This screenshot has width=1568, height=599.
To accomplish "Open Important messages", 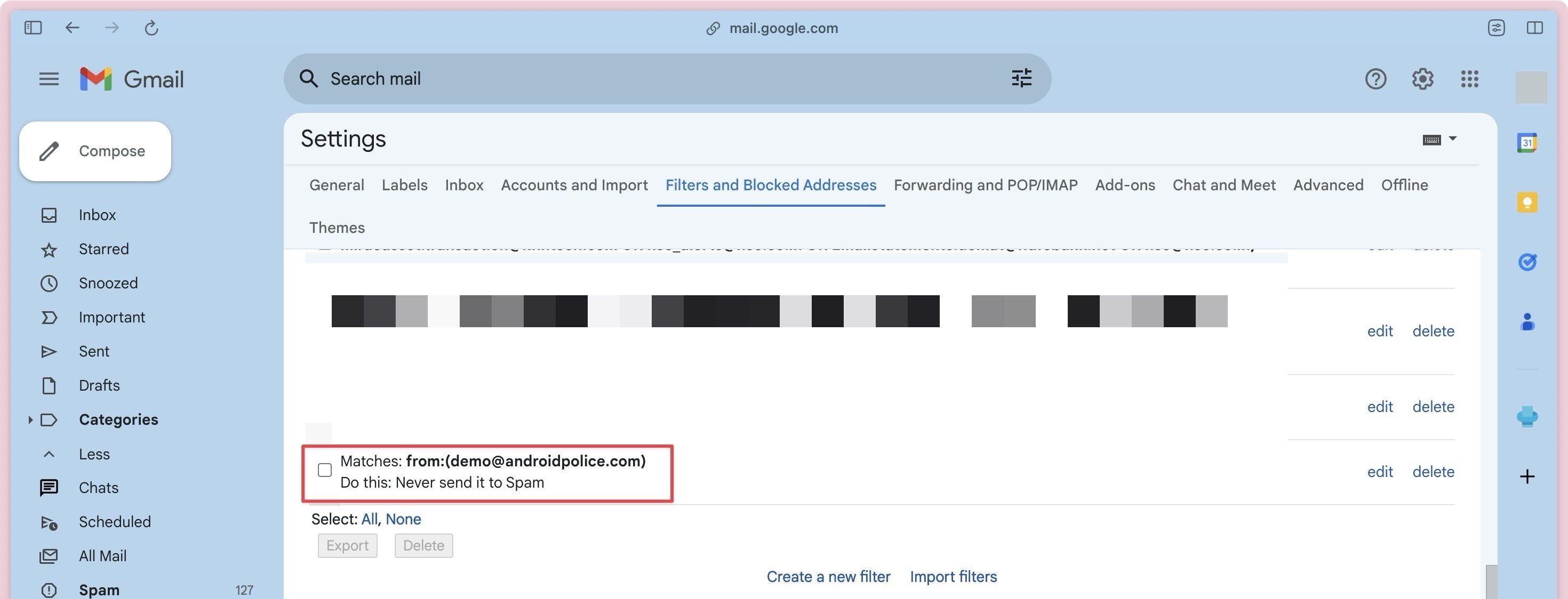I will (111, 317).
